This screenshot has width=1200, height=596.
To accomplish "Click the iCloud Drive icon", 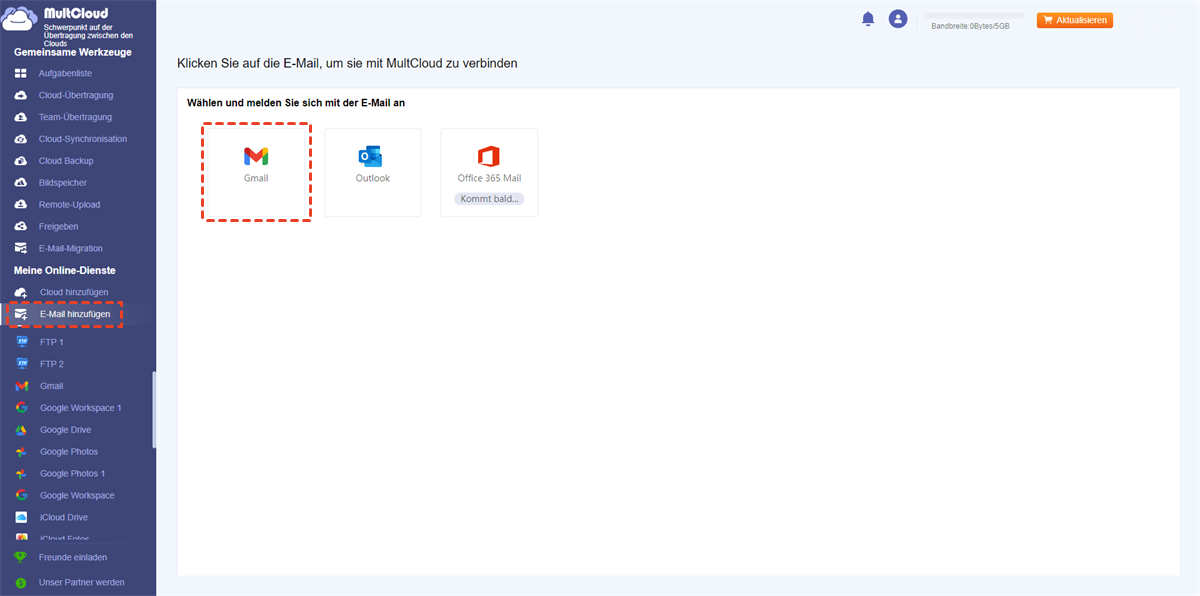I will click(x=20, y=518).
